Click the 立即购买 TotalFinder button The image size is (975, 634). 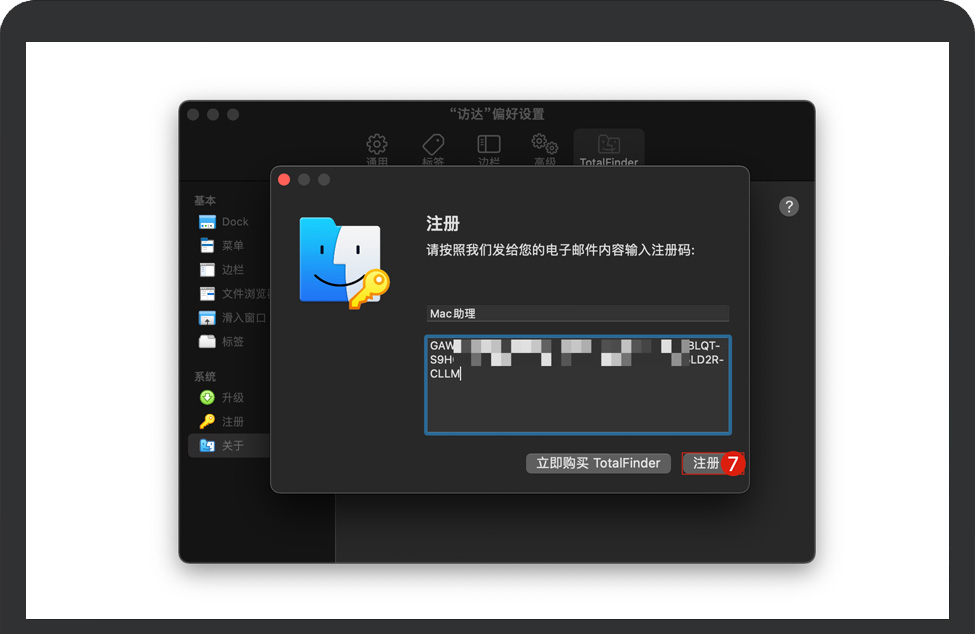click(x=598, y=463)
